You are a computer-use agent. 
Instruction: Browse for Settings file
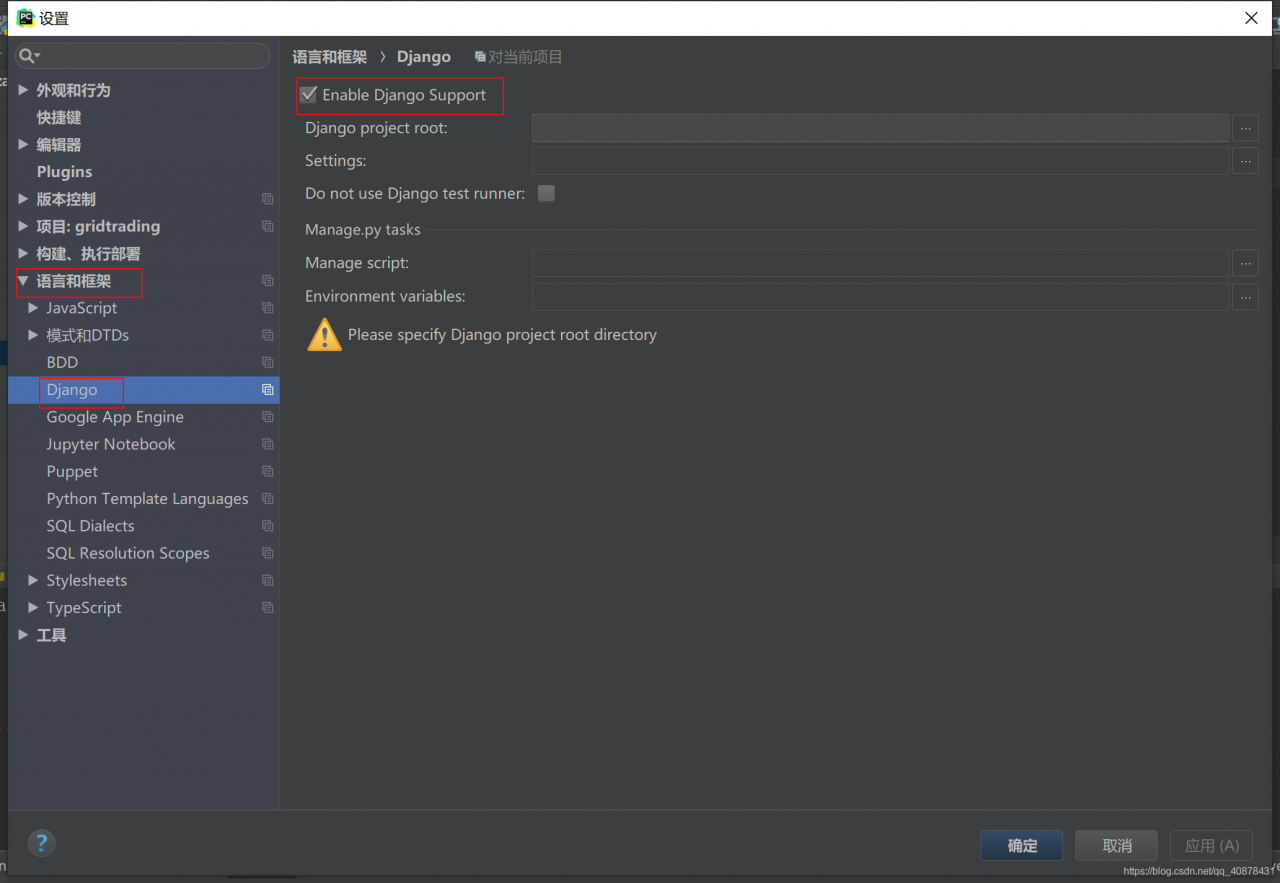pos(1245,160)
